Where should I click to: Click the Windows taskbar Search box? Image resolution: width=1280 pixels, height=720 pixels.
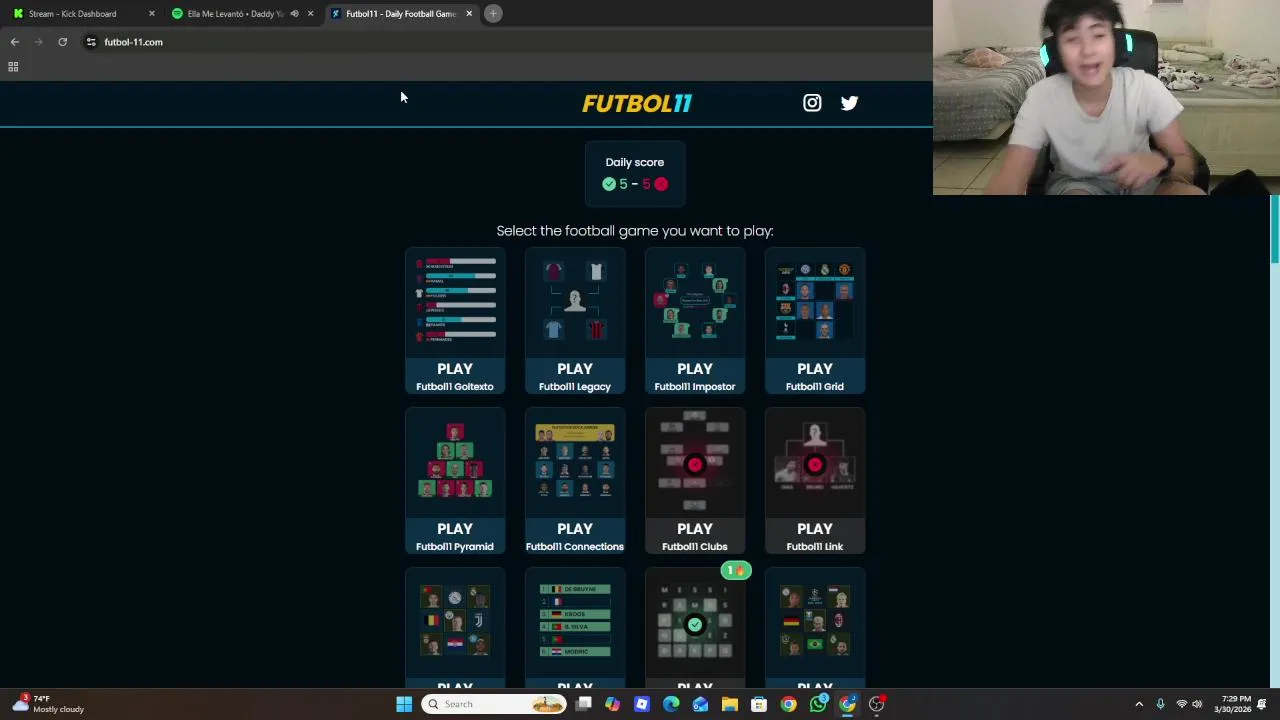coord(494,704)
